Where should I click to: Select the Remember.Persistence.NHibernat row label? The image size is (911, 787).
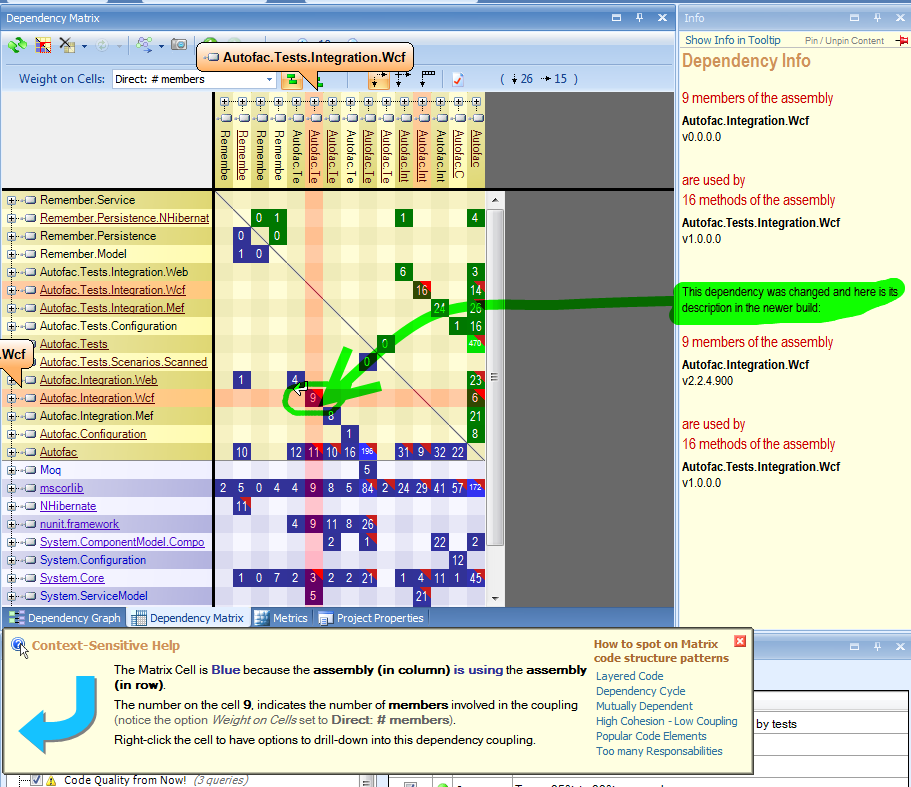124,218
